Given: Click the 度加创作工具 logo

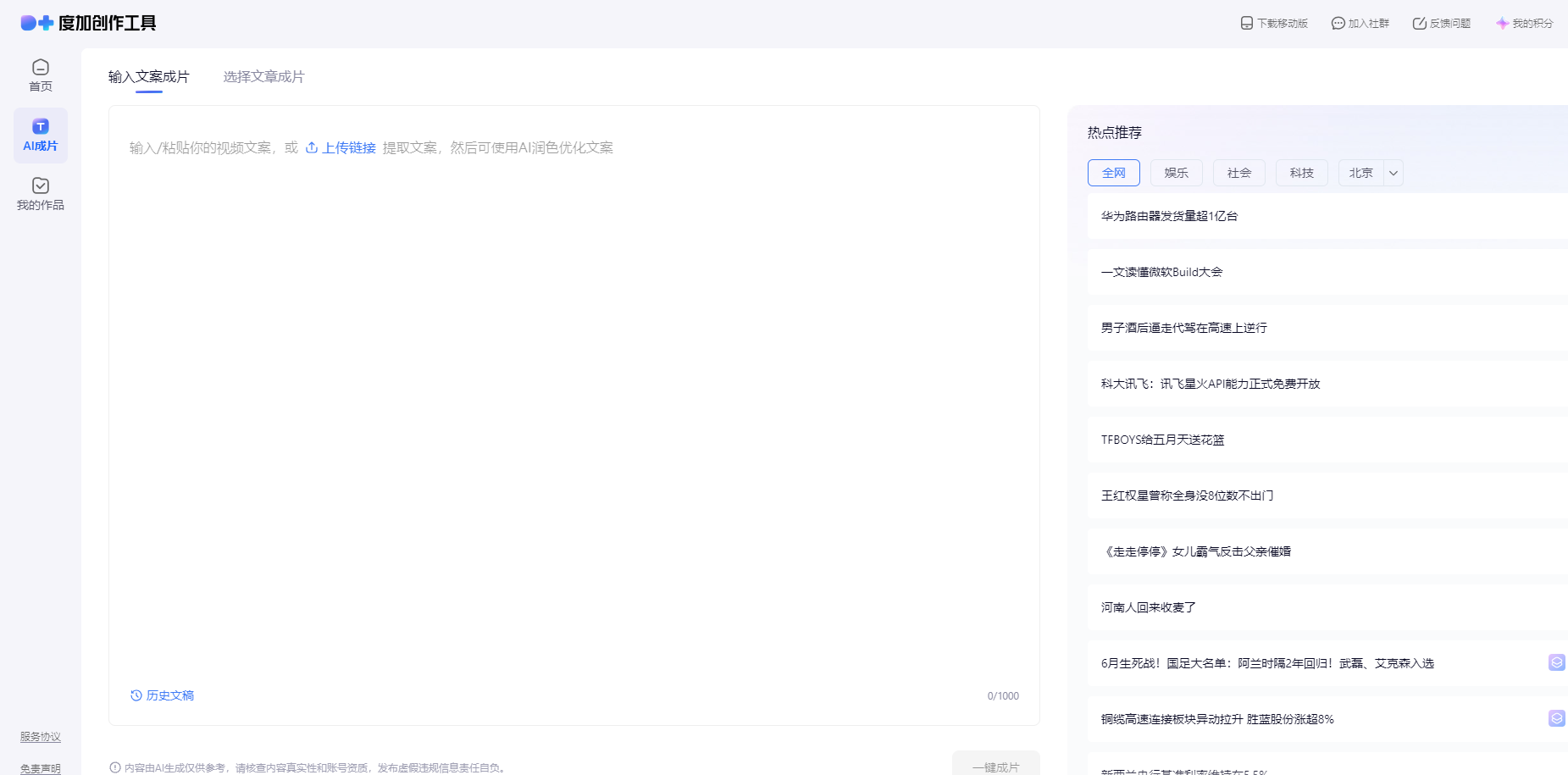Looking at the screenshot, I should coord(88,23).
